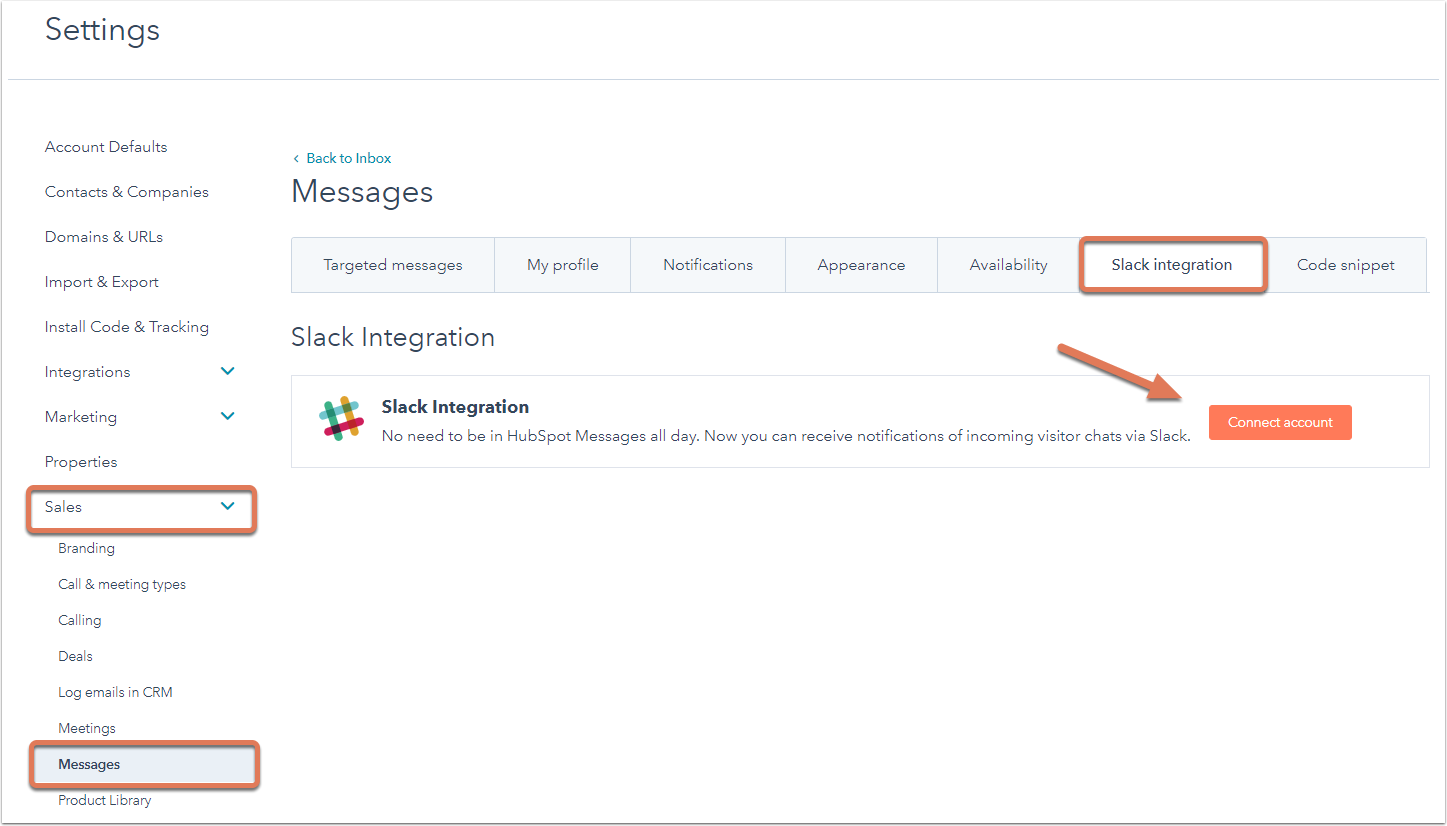1447x826 pixels.
Task: Expand the Integrations section chevron
Action: point(228,371)
